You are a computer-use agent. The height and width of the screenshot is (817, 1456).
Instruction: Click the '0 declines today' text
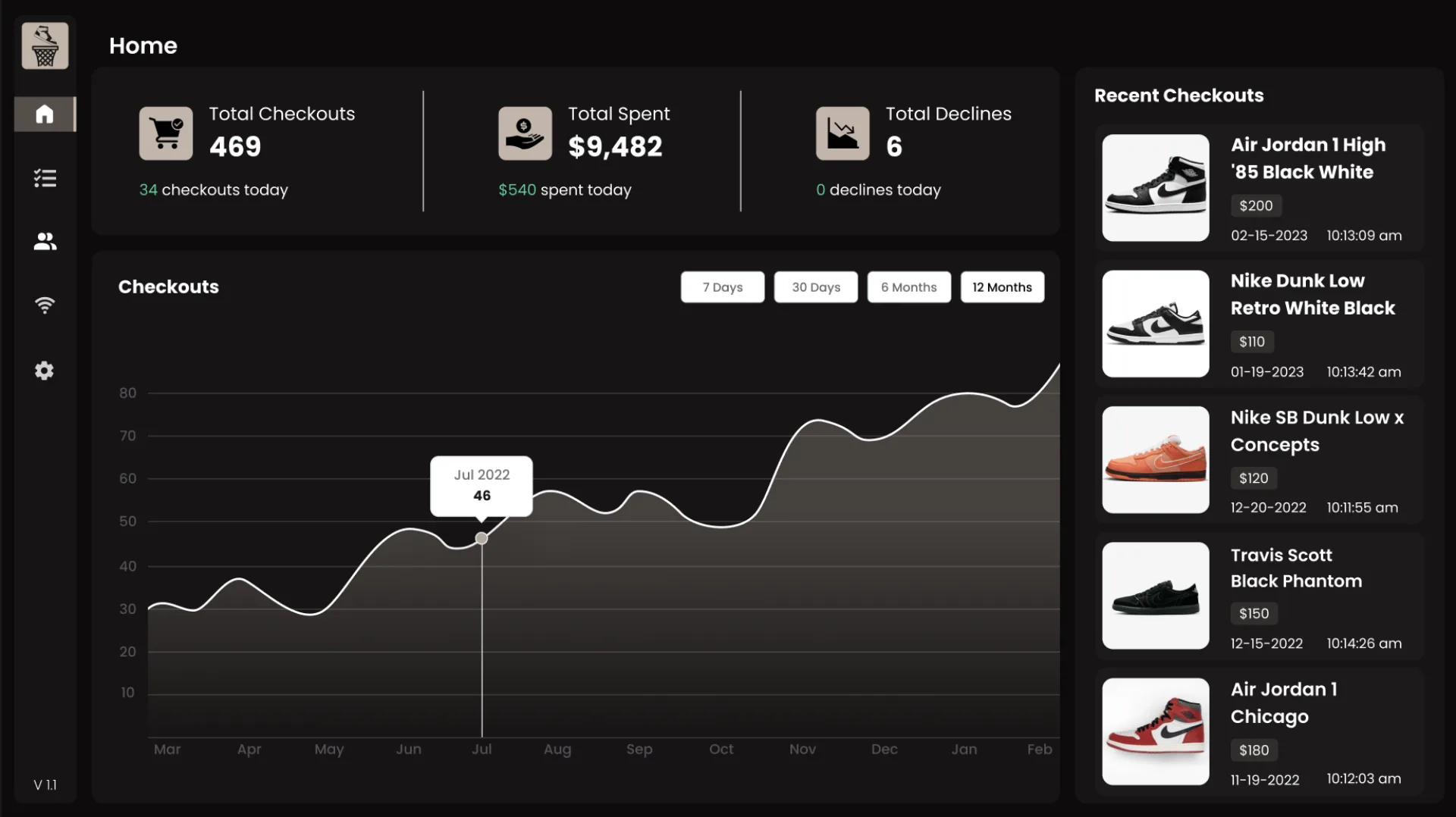[x=878, y=190]
